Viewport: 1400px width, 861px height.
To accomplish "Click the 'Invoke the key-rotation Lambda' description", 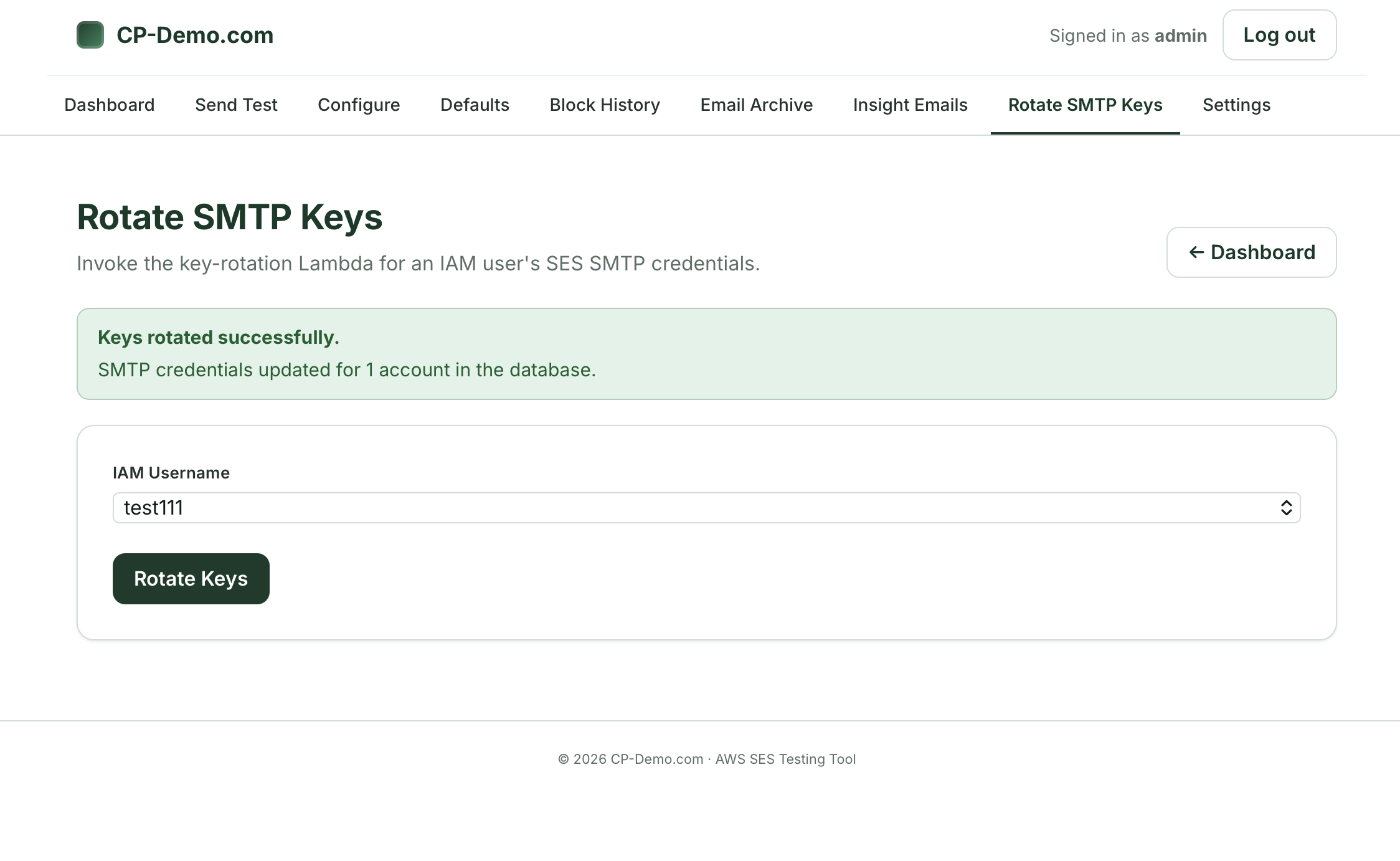I will tap(419, 264).
